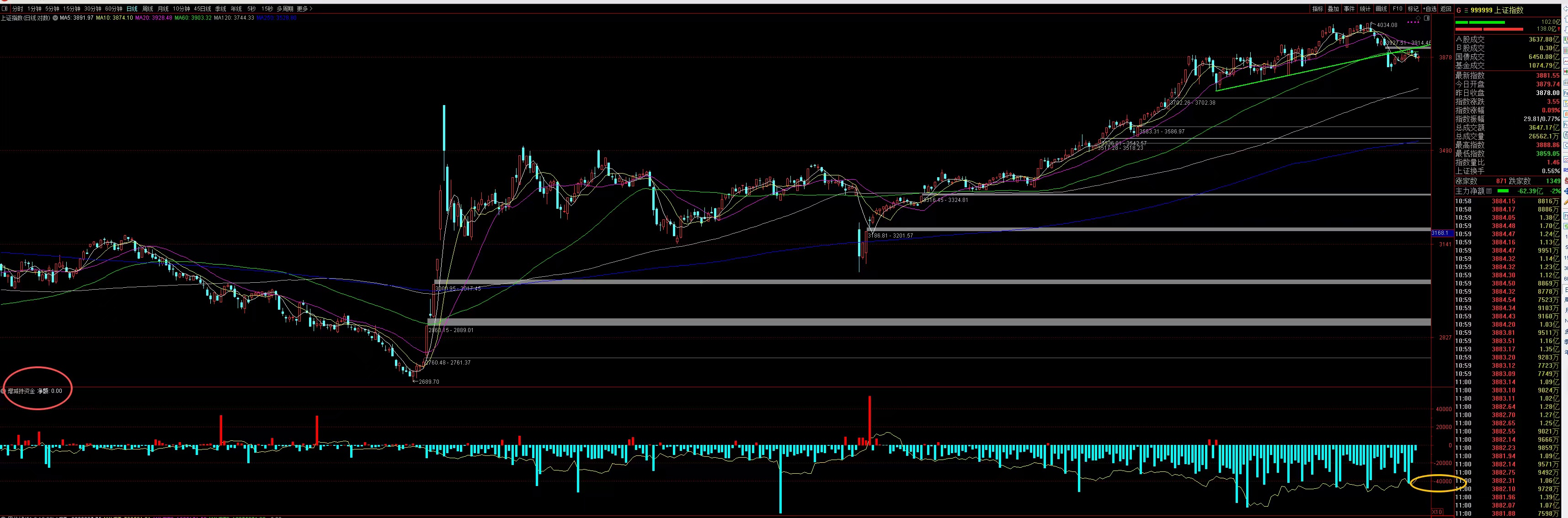Screen dimensions: 1568x518
Task: Switch to 周线 weekly period
Action: (x=147, y=9)
